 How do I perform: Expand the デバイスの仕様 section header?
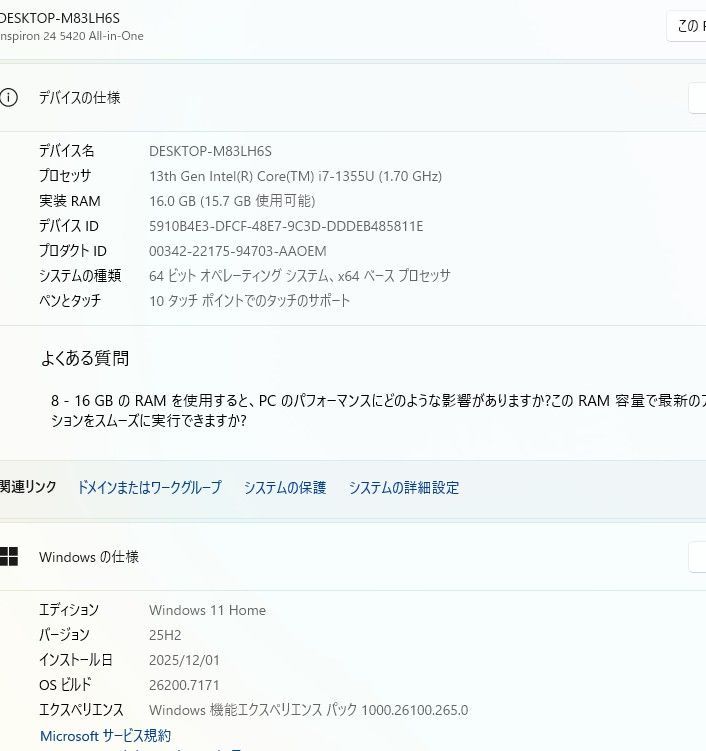[353, 98]
